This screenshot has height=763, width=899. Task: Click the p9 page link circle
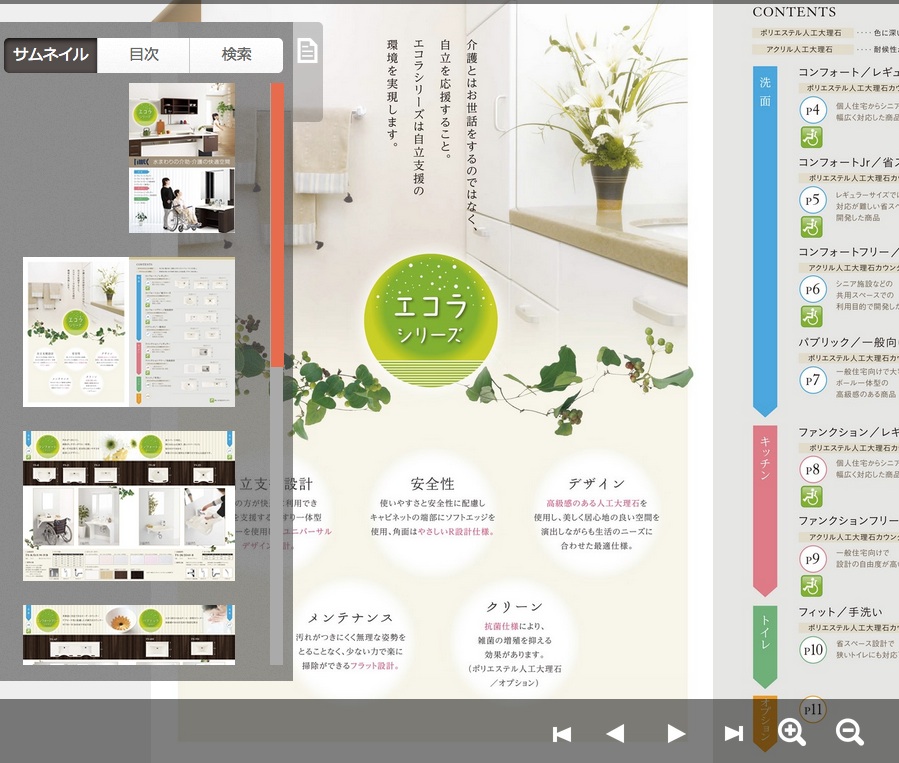click(x=813, y=559)
